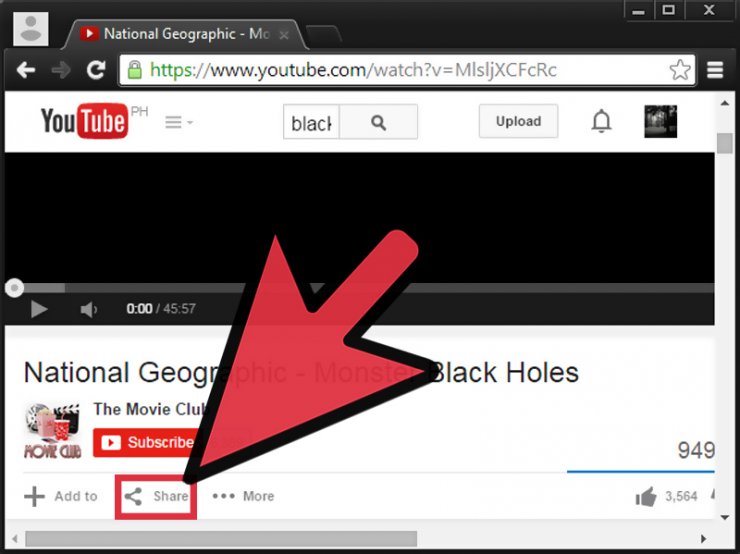This screenshot has width=740, height=554.
Task: Close the National Geographic tab
Action: pos(284,35)
